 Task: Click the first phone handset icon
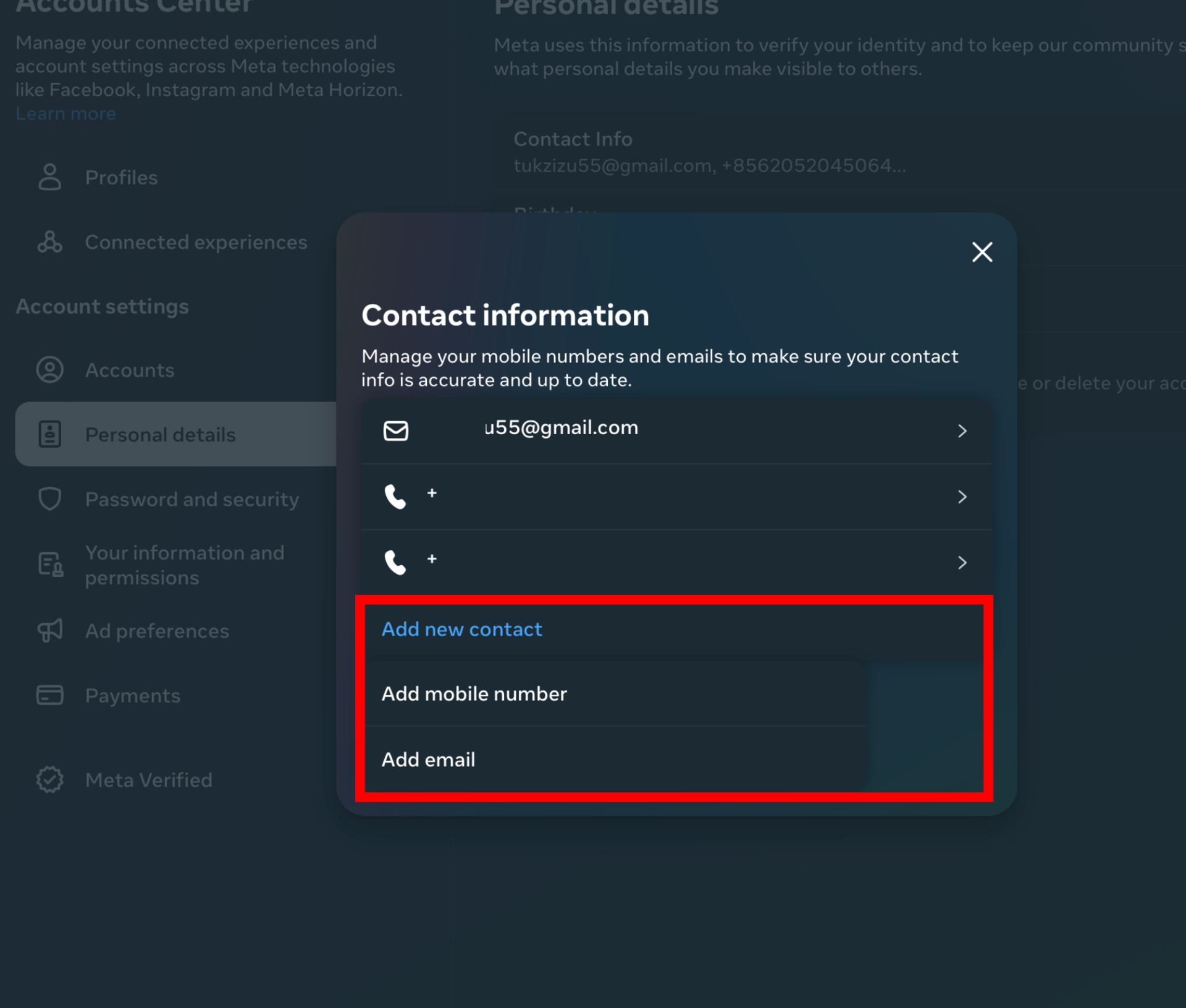click(x=395, y=496)
